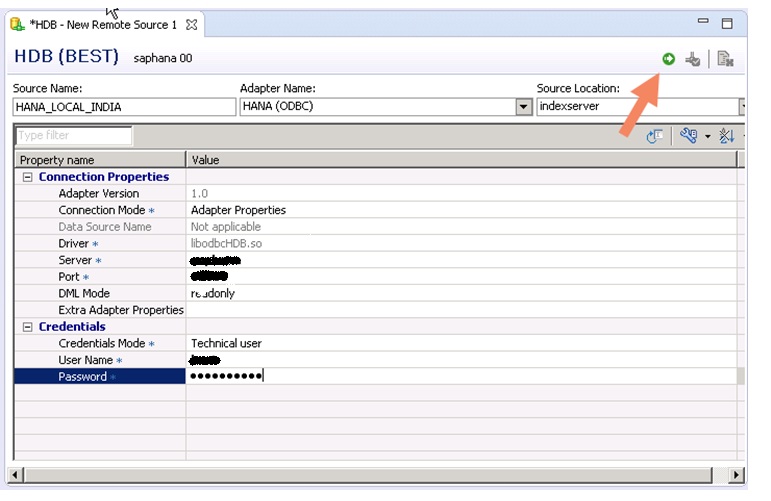Collapse the Credentials section
Viewport: 771px width, 501px height.
point(28,327)
